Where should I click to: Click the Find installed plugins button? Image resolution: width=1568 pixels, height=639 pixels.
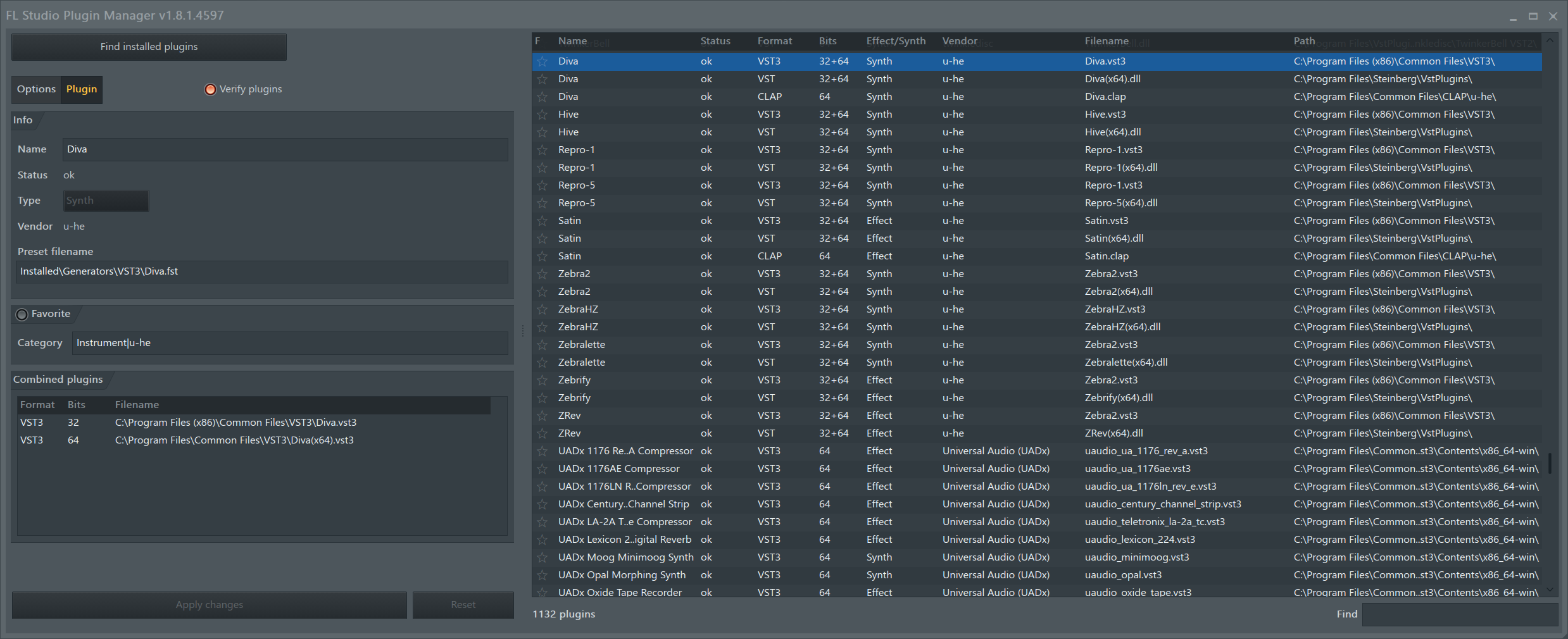148,46
